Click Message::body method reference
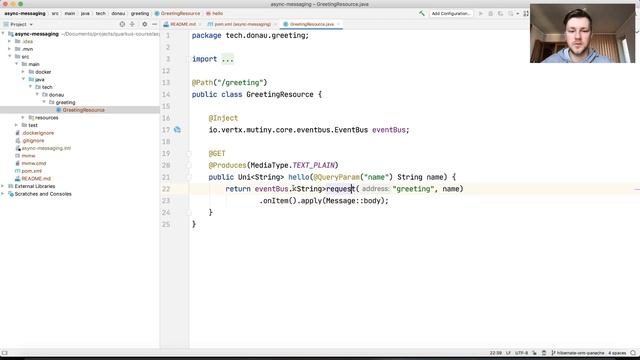Screen dimensions: 640x360 (x=354, y=201)
